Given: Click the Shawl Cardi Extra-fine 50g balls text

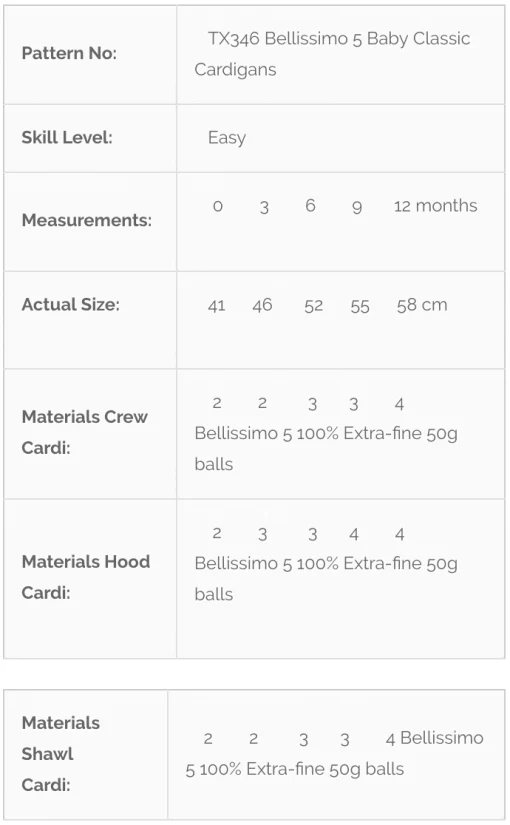Looking at the screenshot, I should tap(325, 769).
